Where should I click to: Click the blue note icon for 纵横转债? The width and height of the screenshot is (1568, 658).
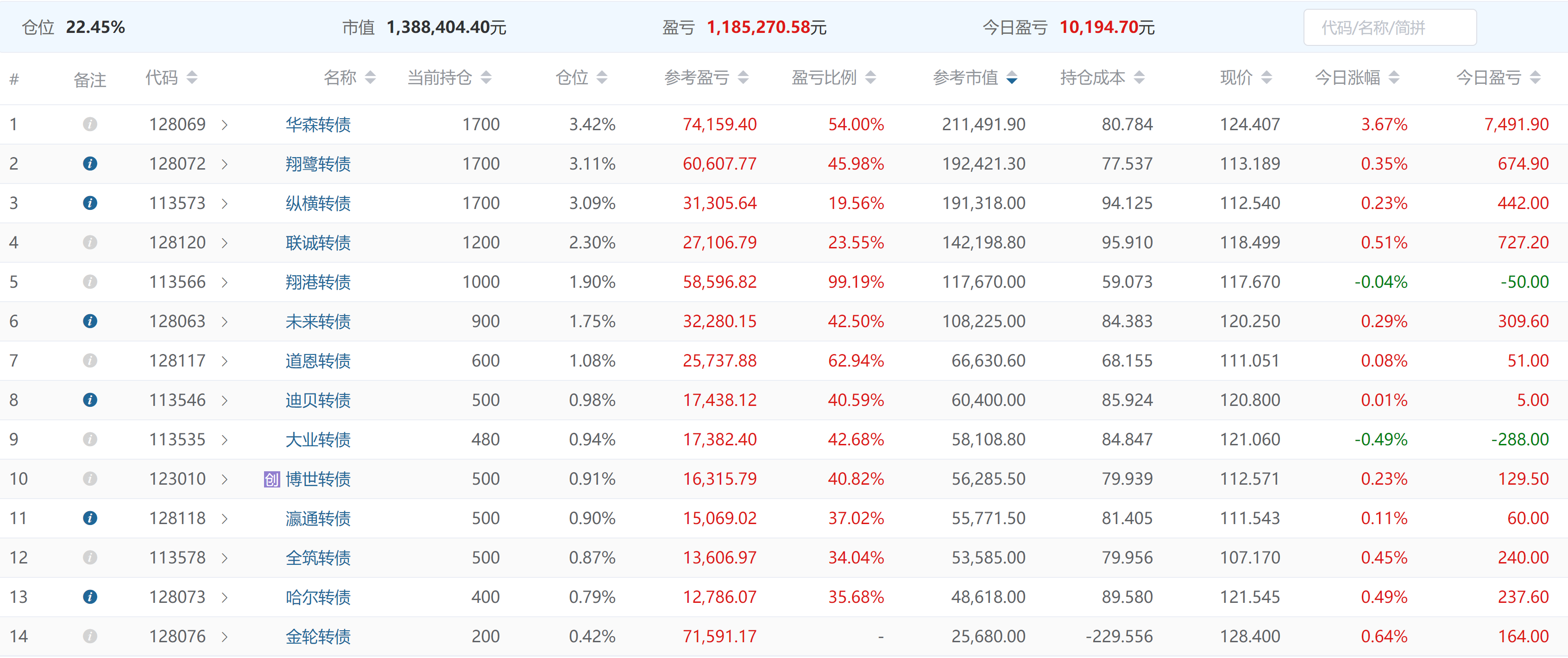(x=90, y=203)
